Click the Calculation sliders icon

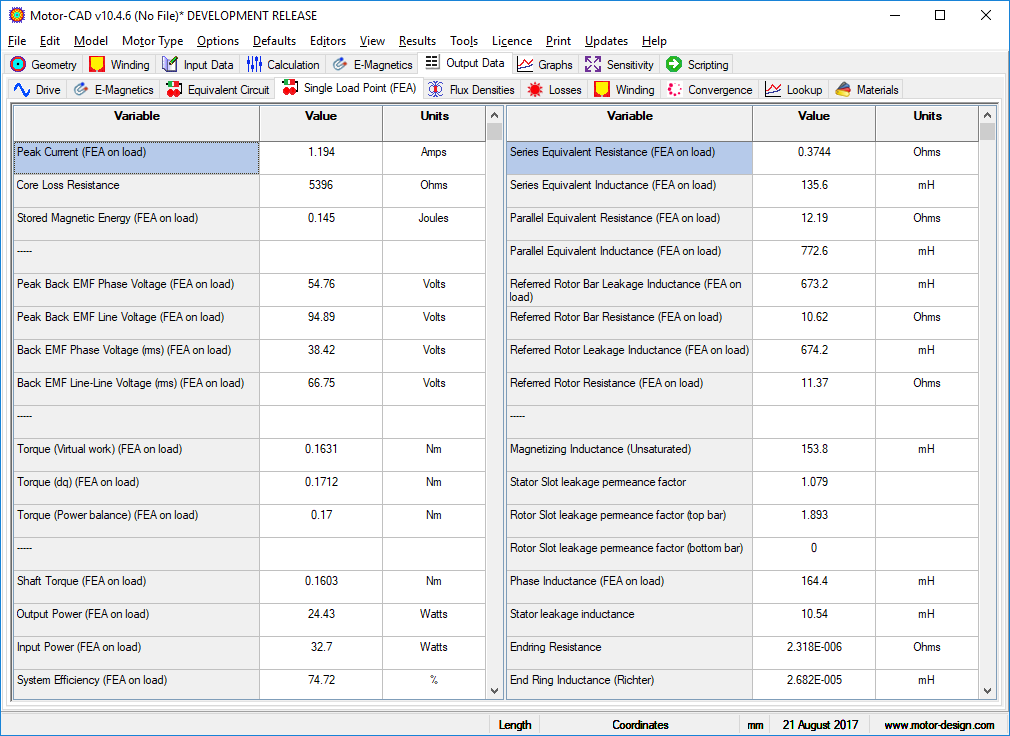point(254,64)
